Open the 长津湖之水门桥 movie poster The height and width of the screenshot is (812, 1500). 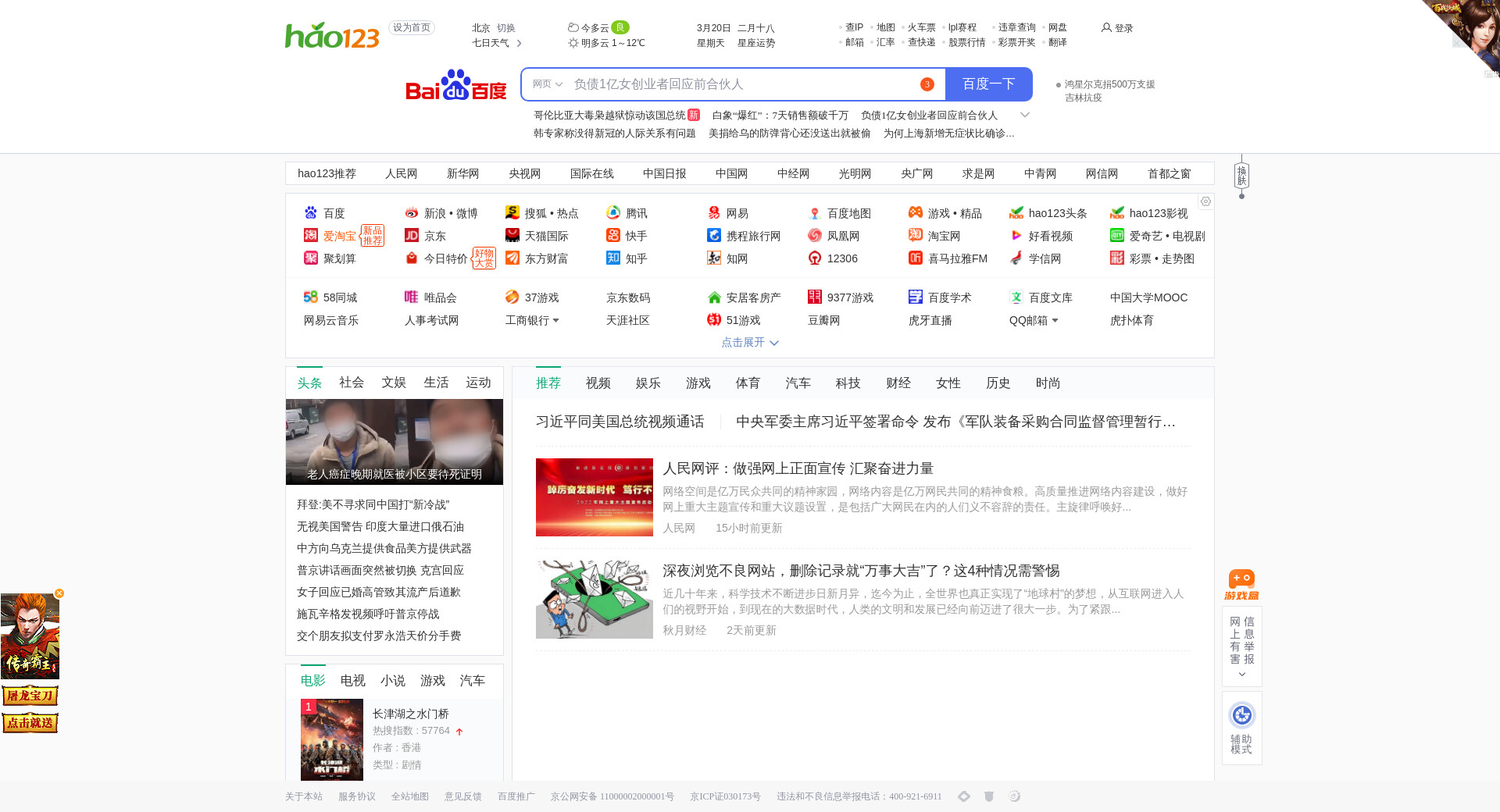tap(332, 739)
